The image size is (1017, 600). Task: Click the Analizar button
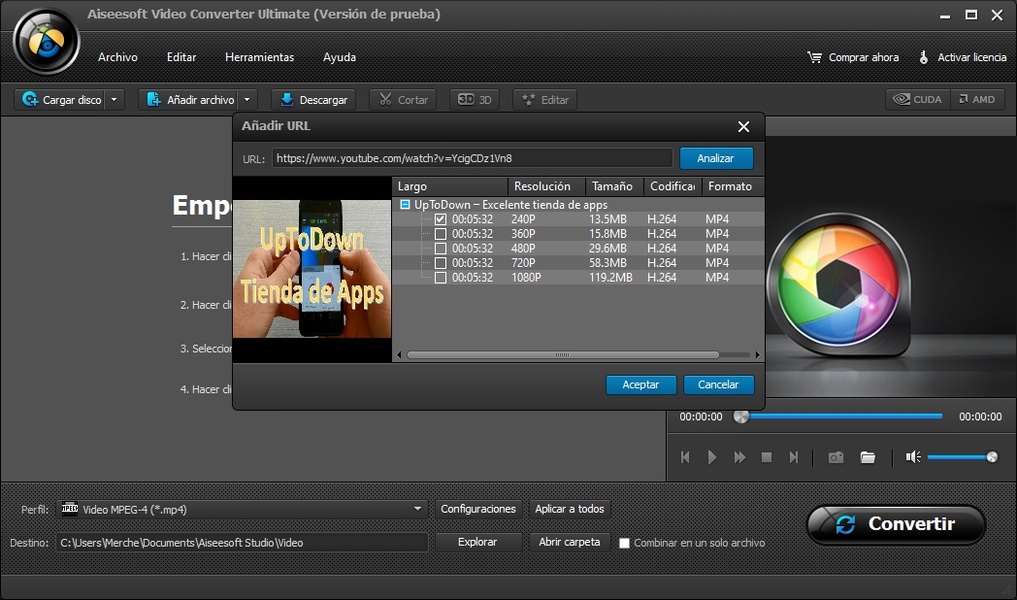pos(716,158)
